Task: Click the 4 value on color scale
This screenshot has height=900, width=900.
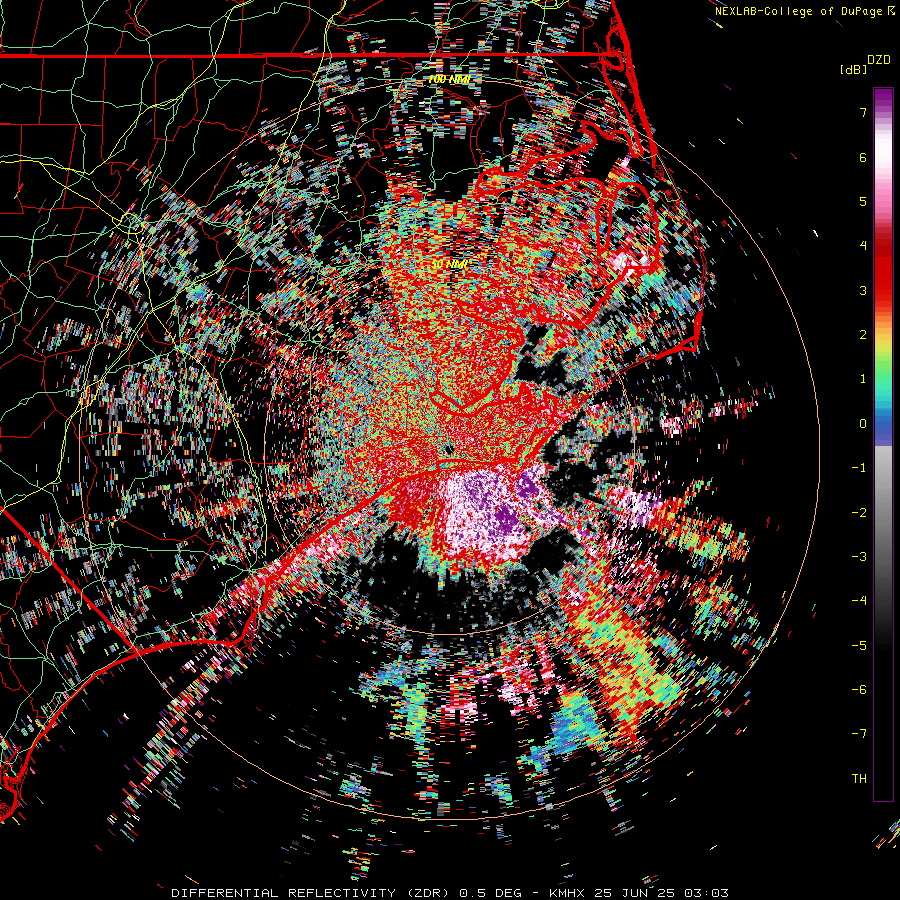Action: (x=863, y=246)
